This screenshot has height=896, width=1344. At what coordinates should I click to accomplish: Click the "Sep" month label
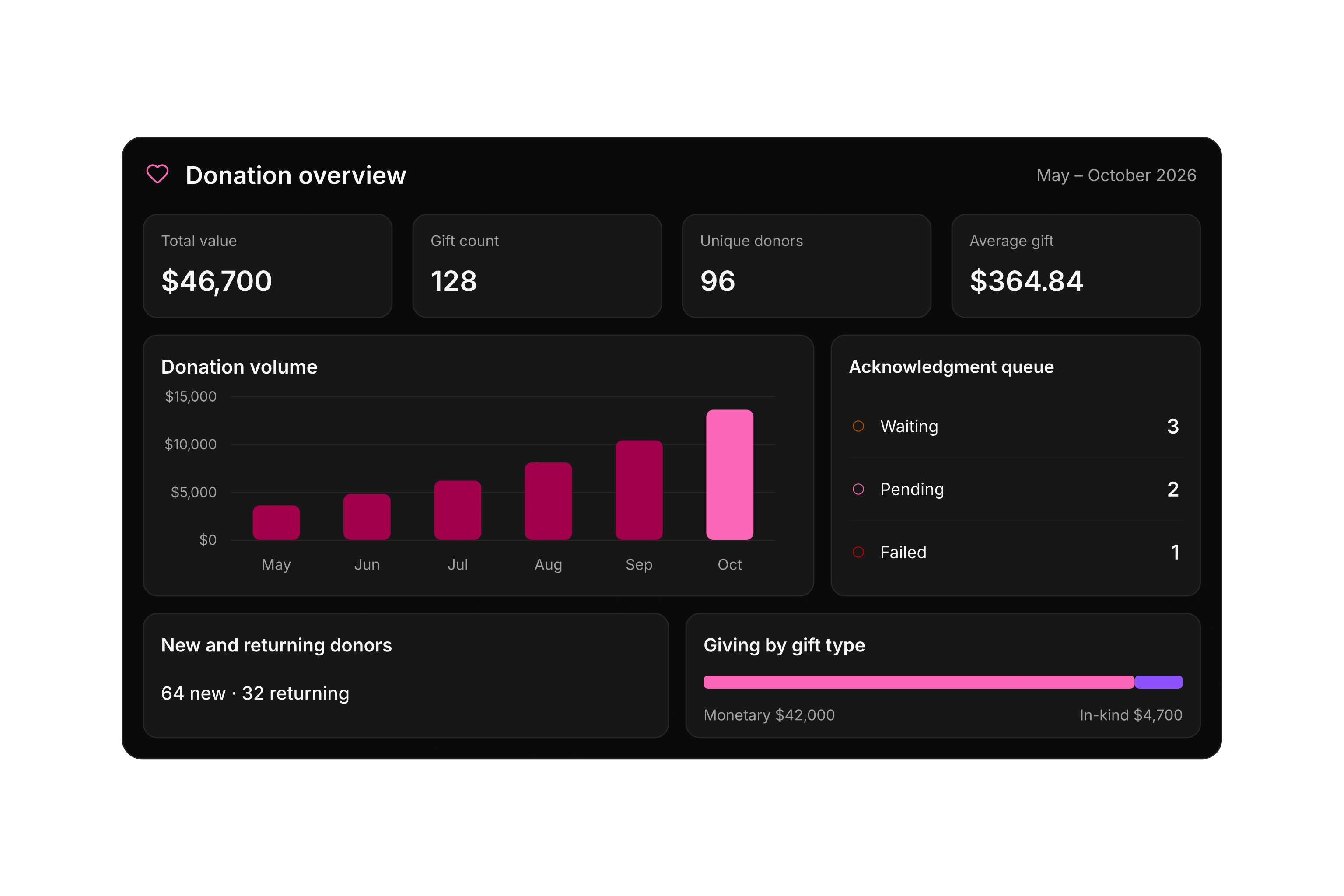[x=639, y=564]
